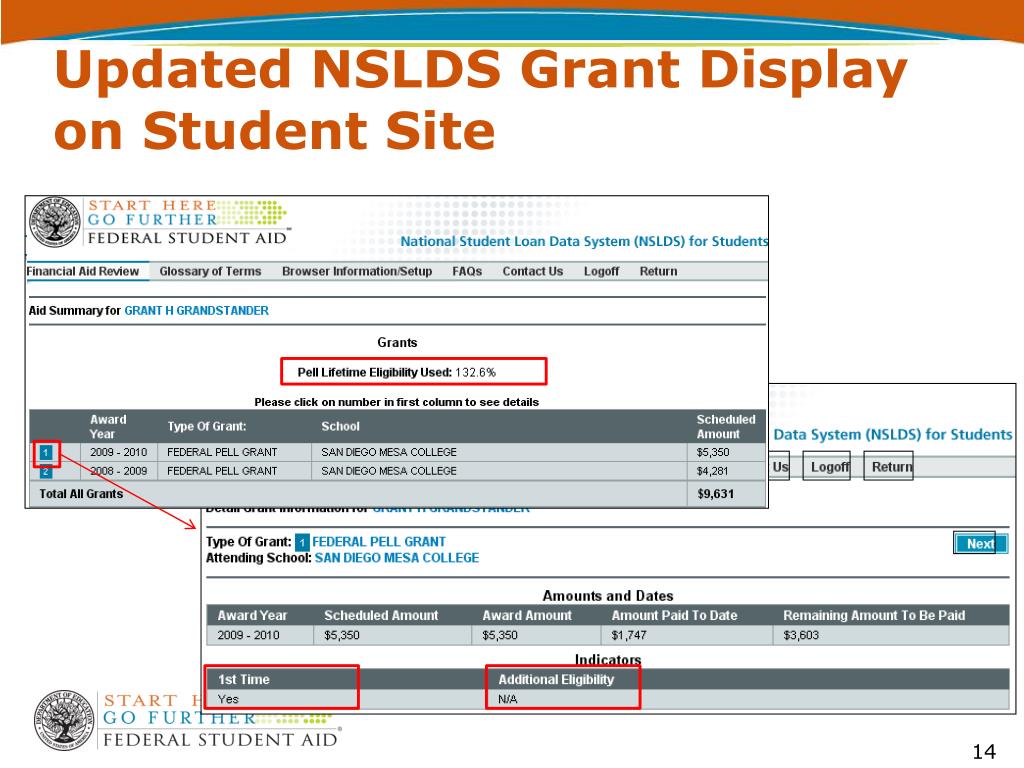Viewport: 1024px width, 768px height.
Task: Click the 'Additional Eligibility' indicator header
Action: click(x=556, y=679)
